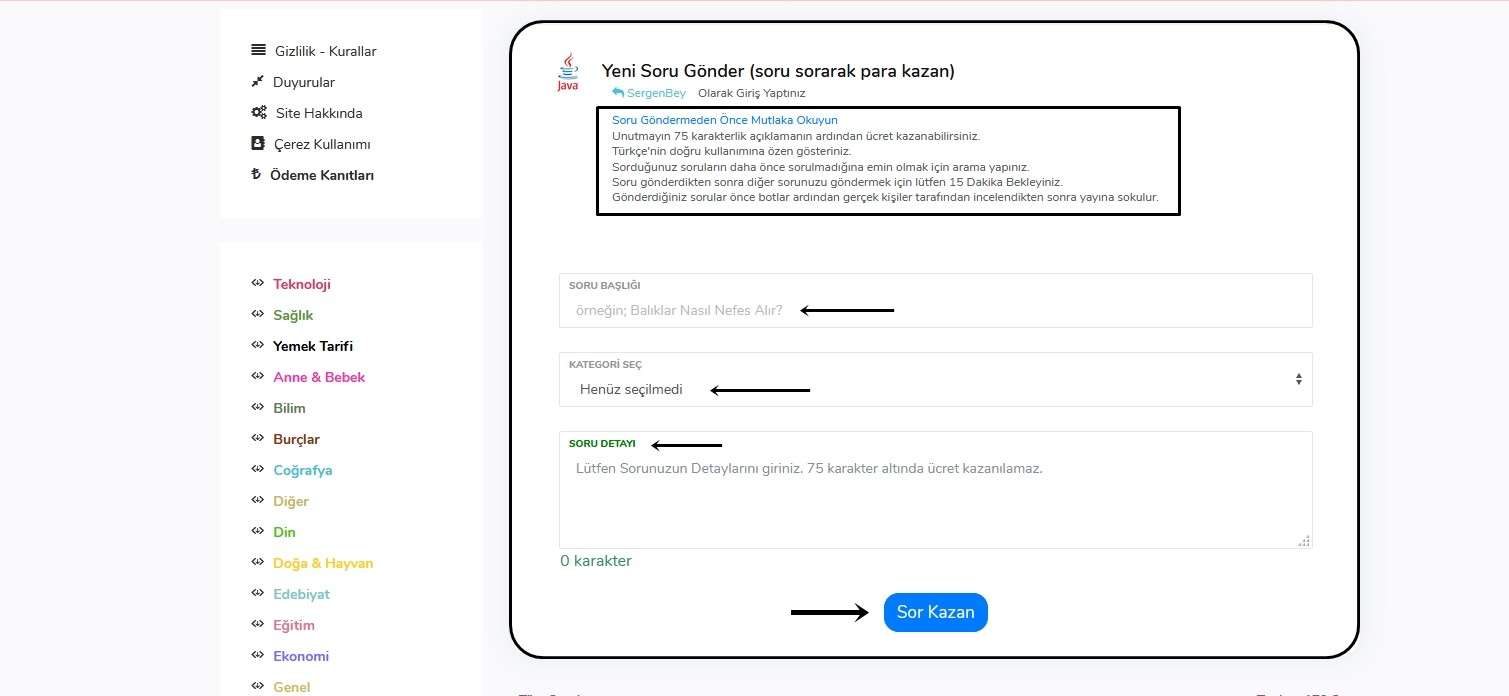Click the reply arrow icon before SergenBey
Screen dimensions: 1509x696
pos(618,93)
